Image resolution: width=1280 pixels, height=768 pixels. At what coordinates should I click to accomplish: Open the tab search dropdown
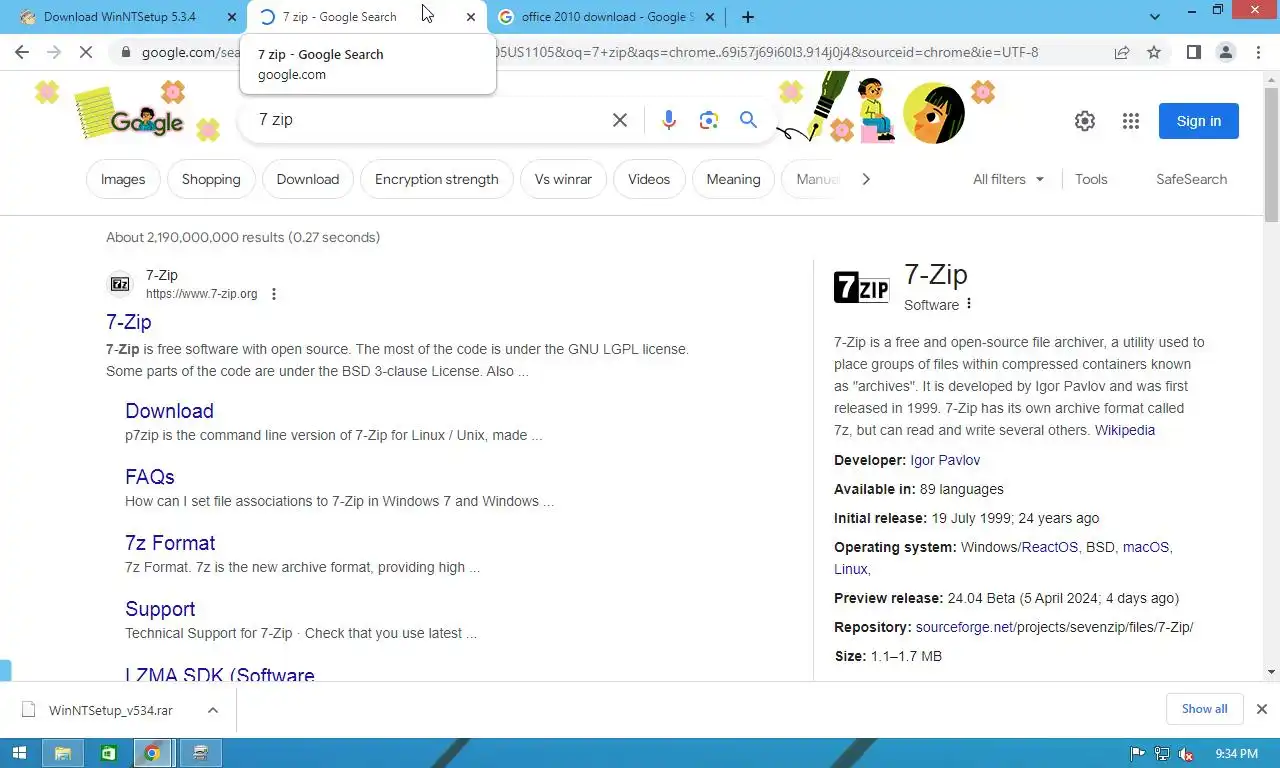[1155, 17]
